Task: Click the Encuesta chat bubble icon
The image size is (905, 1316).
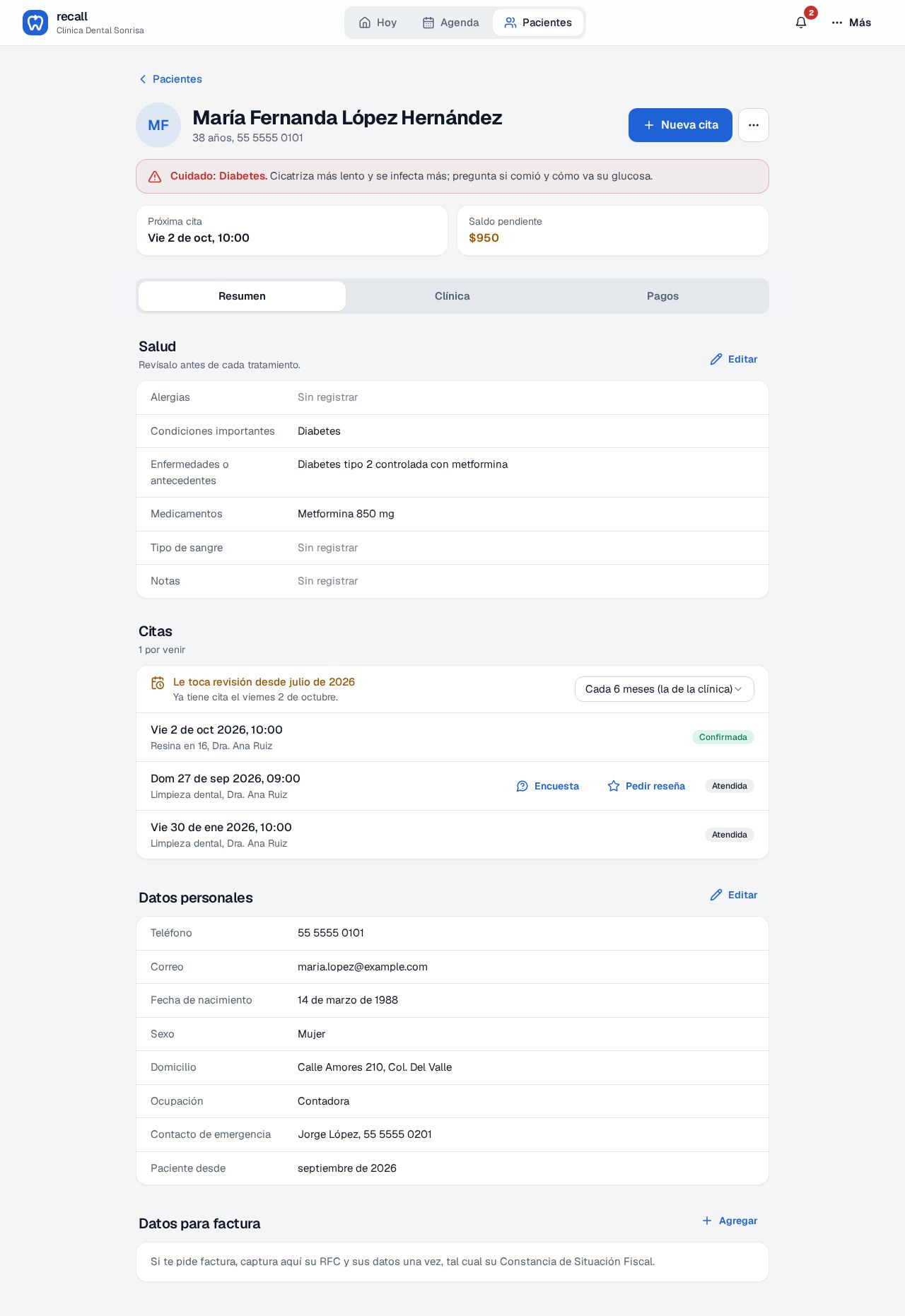Action: (x=522, y=786)
